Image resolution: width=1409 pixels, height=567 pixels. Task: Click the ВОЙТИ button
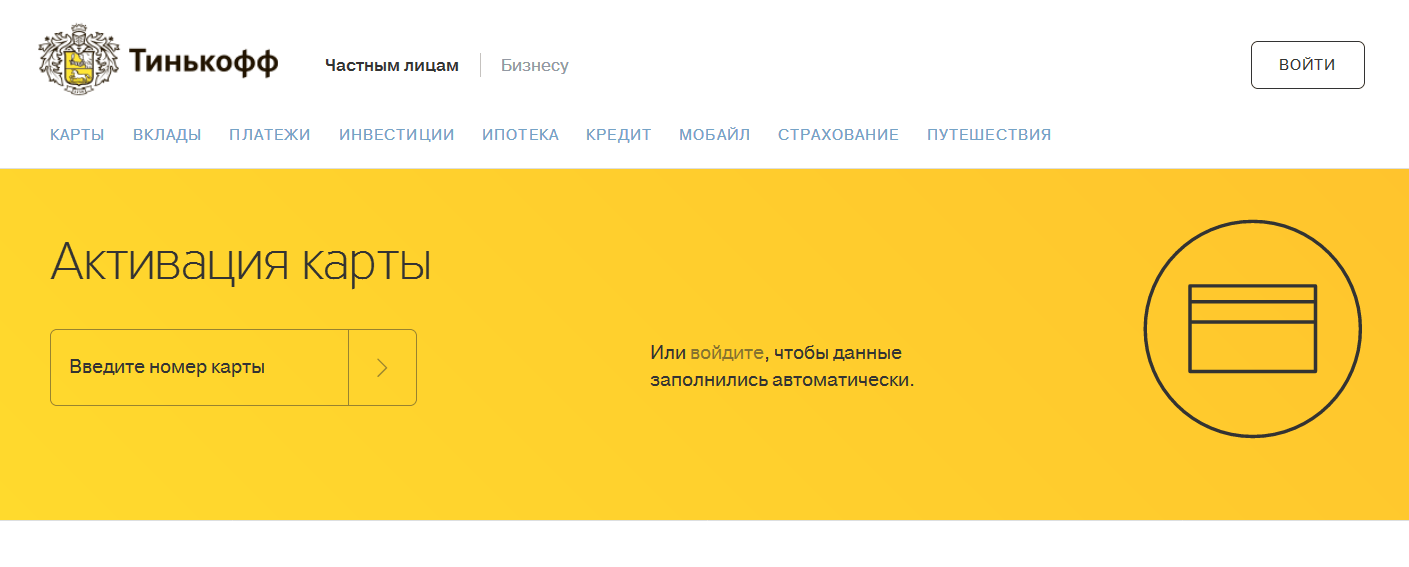(x=1307, y=65)
